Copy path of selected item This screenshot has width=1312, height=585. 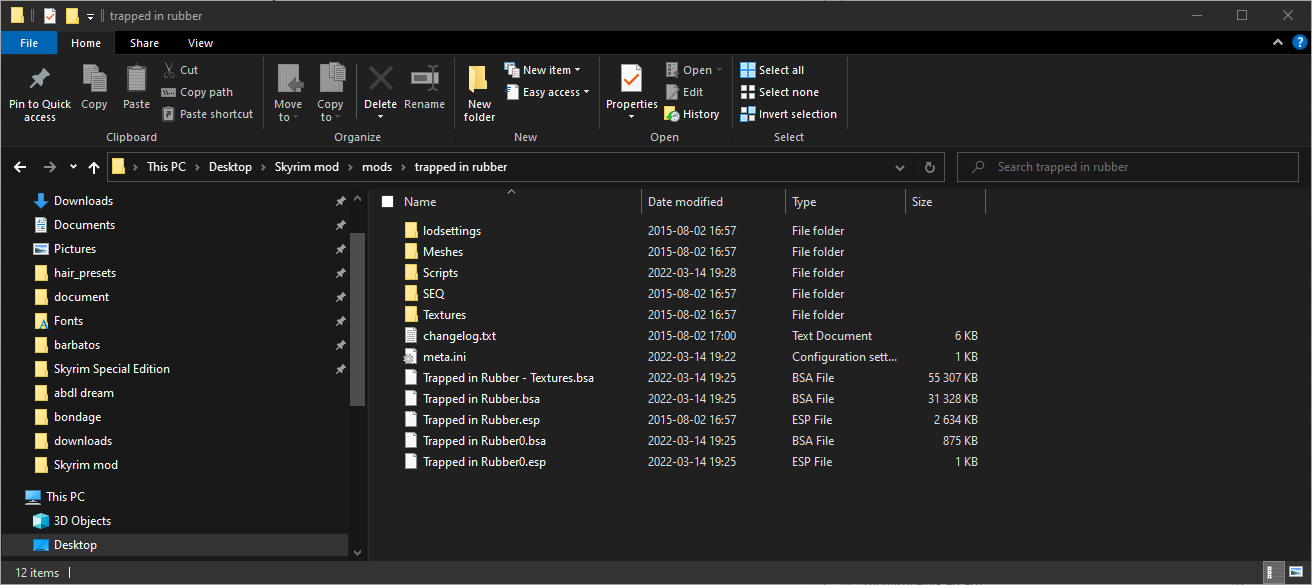point(197,92)
